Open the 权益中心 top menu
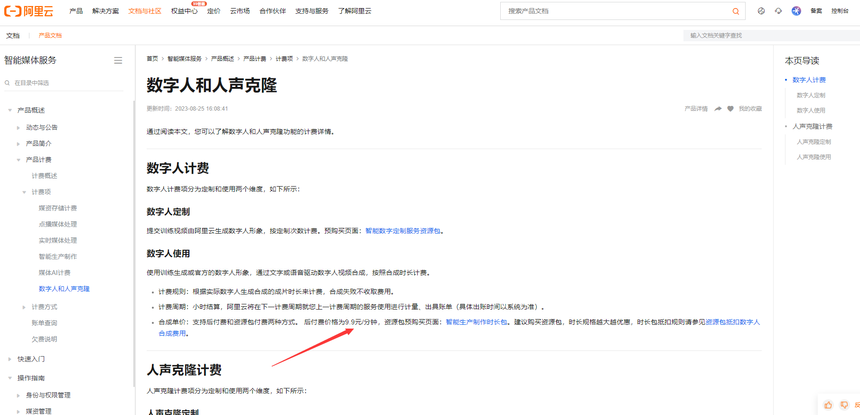The height and width of the screenshot is (415, 860). [x=184, y=11]
